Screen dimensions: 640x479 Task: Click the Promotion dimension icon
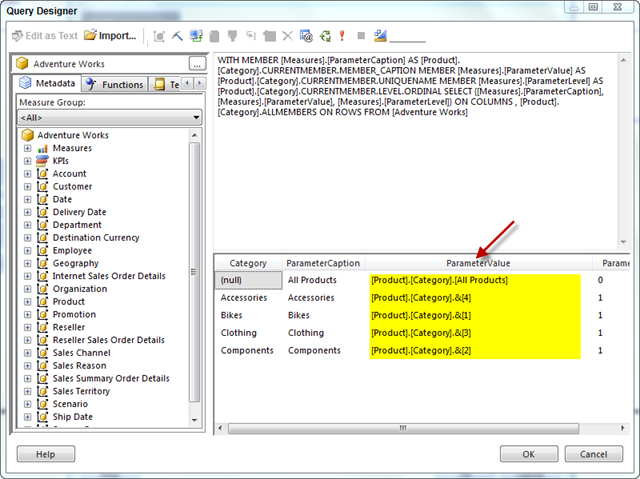pos(42,315)
